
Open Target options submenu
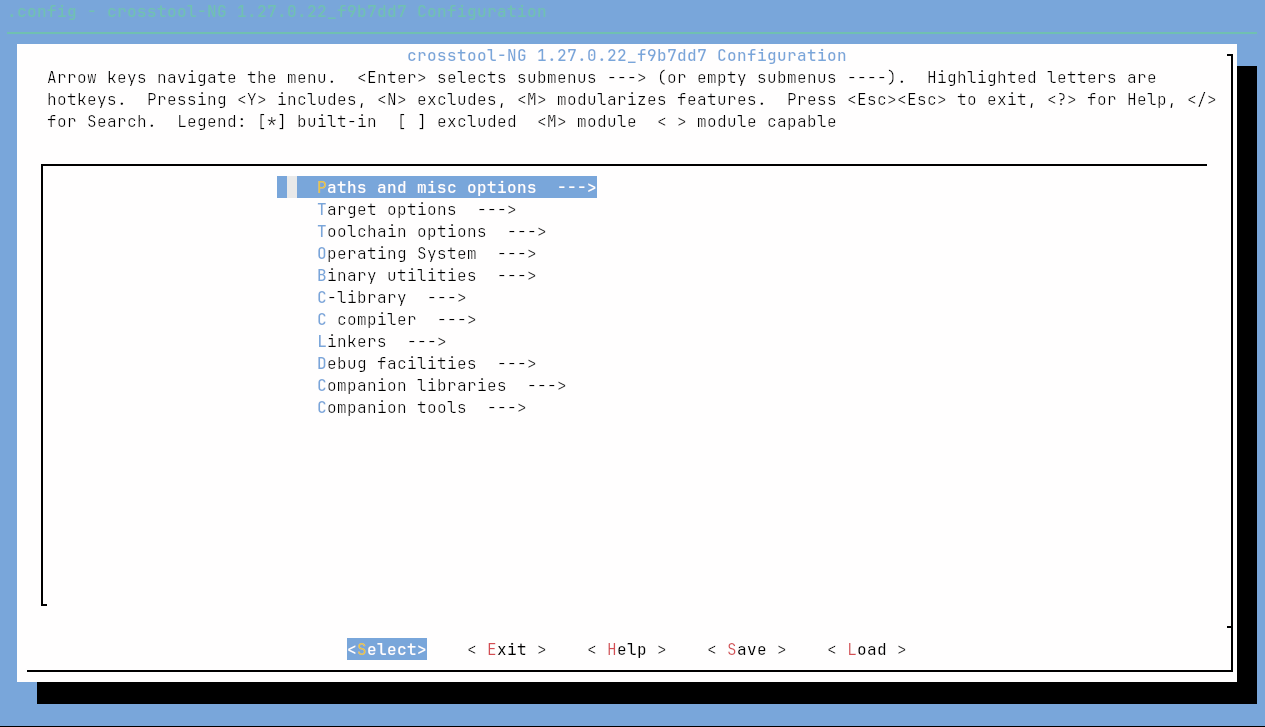[x=416, y=209]
